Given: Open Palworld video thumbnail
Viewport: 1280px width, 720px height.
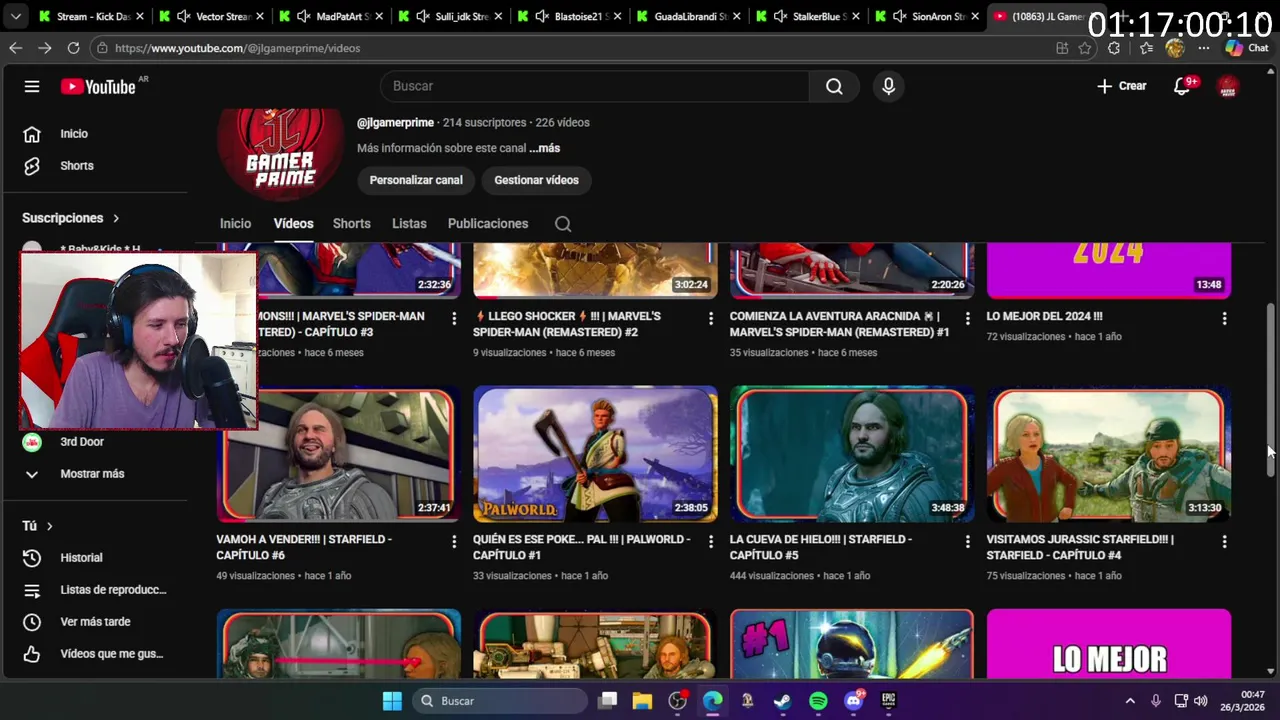Looking at the screenshot, I should click(595, 454).
